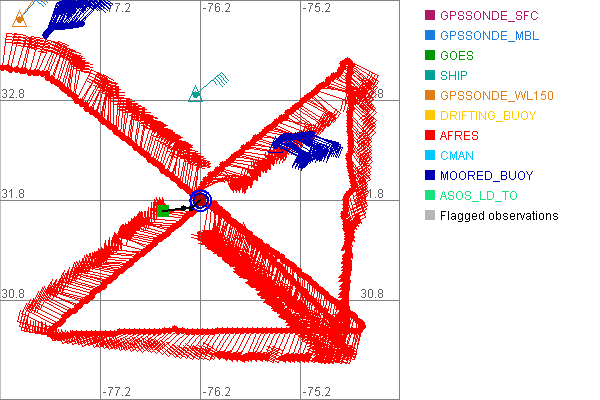Click the CMAN cyan legend swatch
The image size is (600, 400).
pyautogui.click(x=430, y=156)
